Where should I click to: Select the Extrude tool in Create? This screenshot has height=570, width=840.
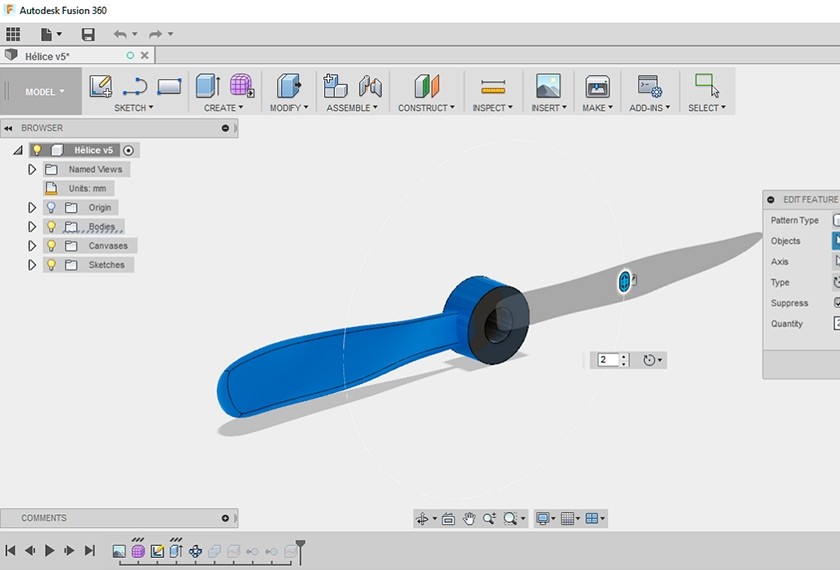[208, 86]
